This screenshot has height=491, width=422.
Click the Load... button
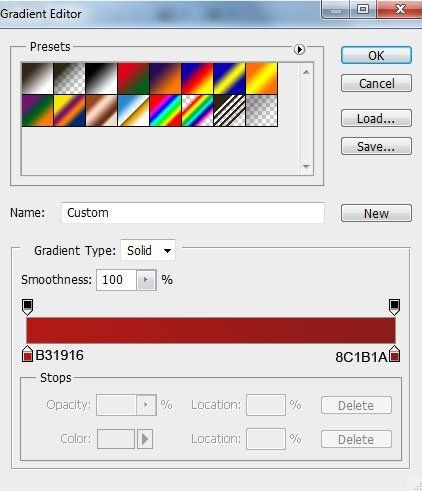coord(376,118)
